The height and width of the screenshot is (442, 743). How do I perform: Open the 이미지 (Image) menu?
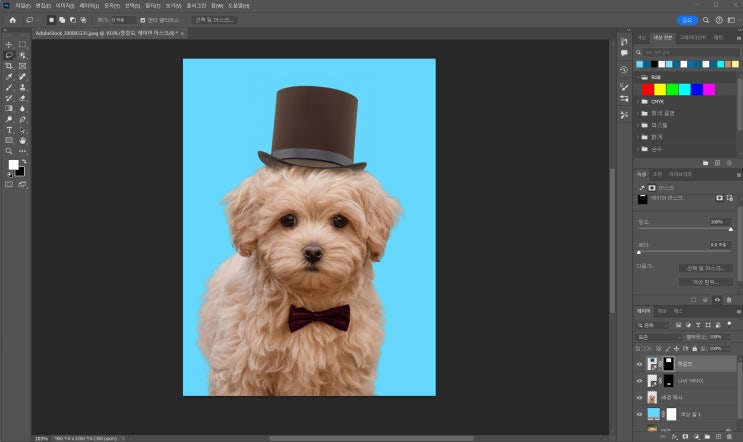pyautogui.click(x=64, y=5)
